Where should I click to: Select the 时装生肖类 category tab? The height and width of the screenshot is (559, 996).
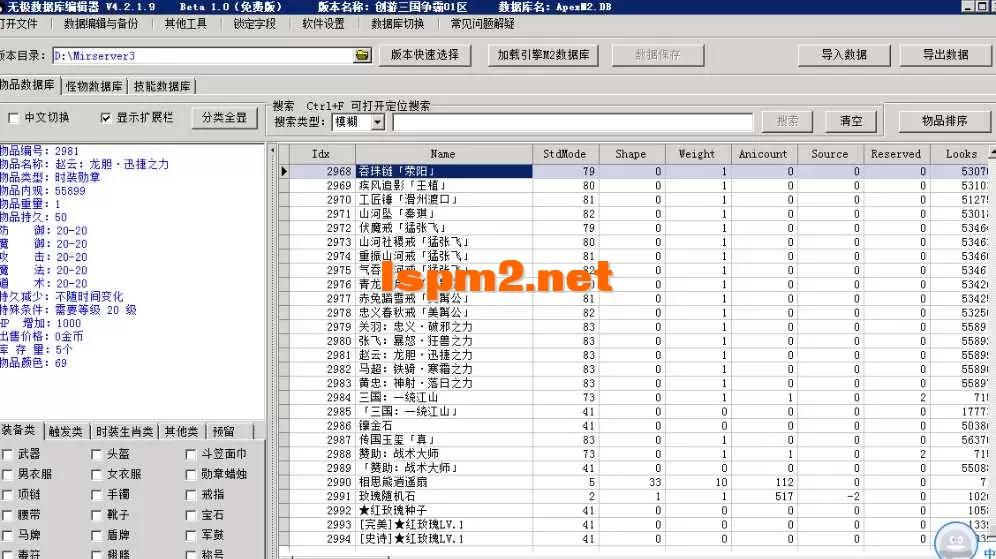click(124, 432)
